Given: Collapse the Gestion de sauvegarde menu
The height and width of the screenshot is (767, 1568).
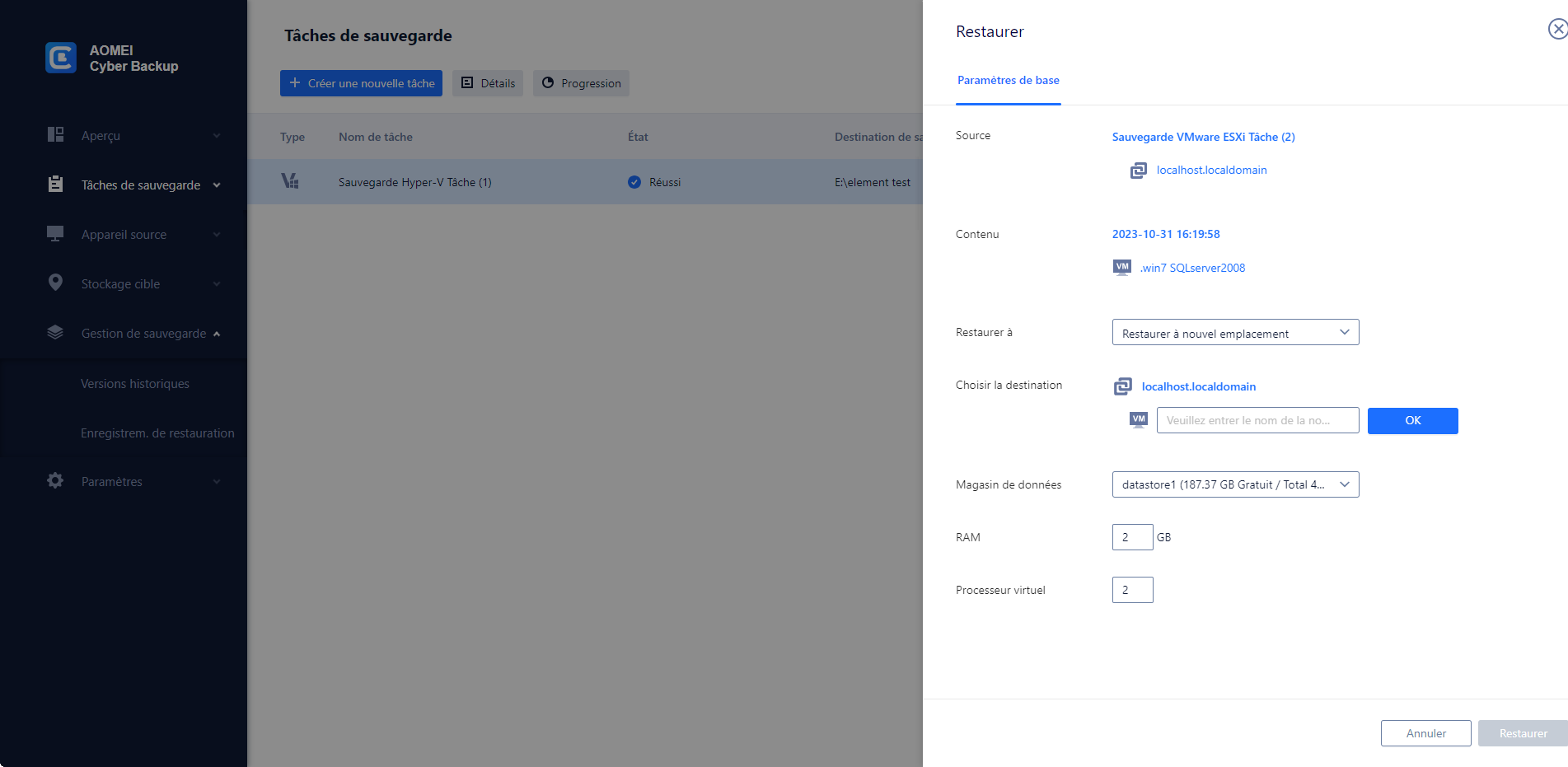Looking at the screenshot, I should tap(217, 334).
